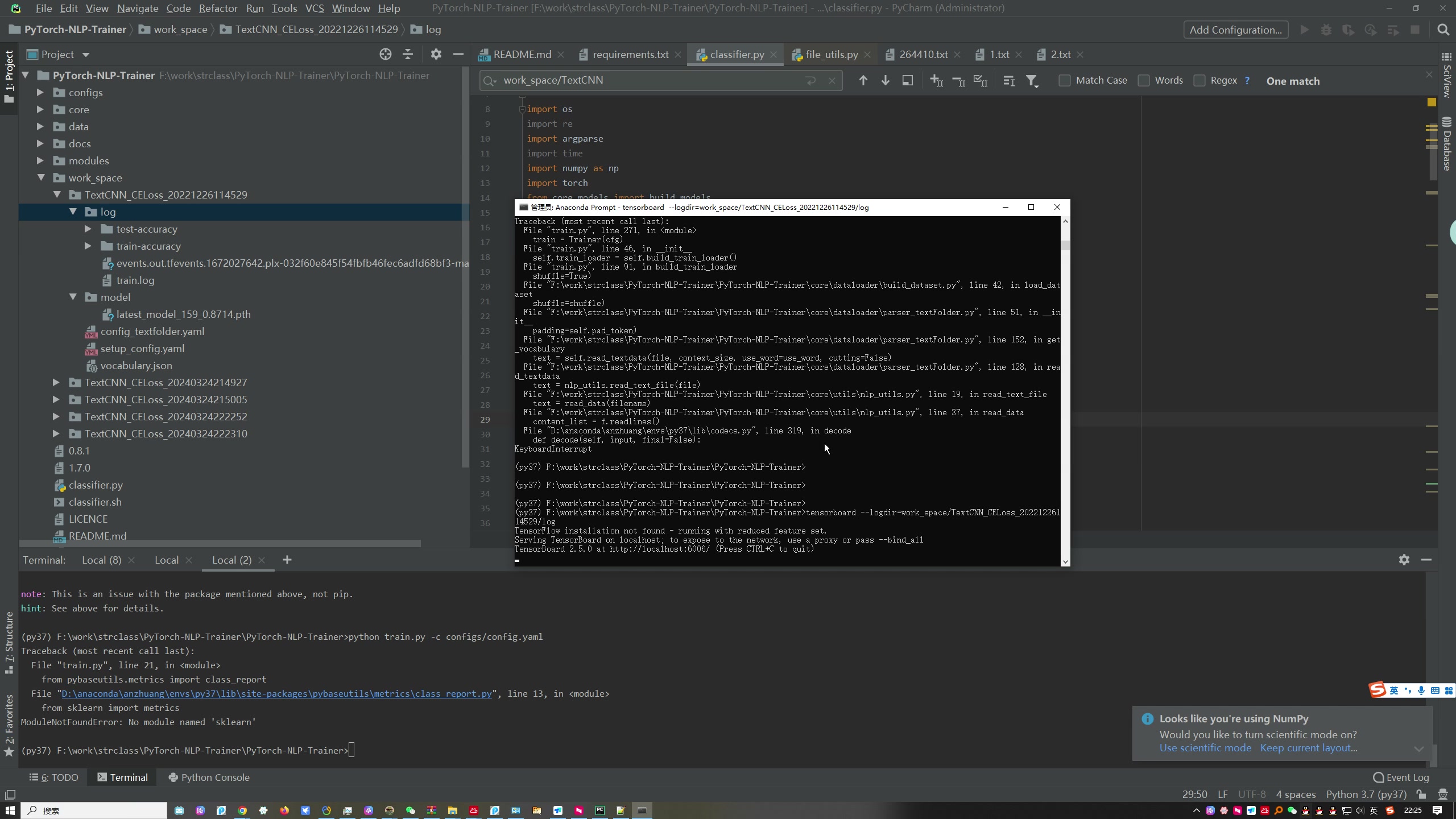Image resolution: width=1456 pixels, height=819 pixels.
Task: Expand the configs folder
Action: (x=40, y=92)
